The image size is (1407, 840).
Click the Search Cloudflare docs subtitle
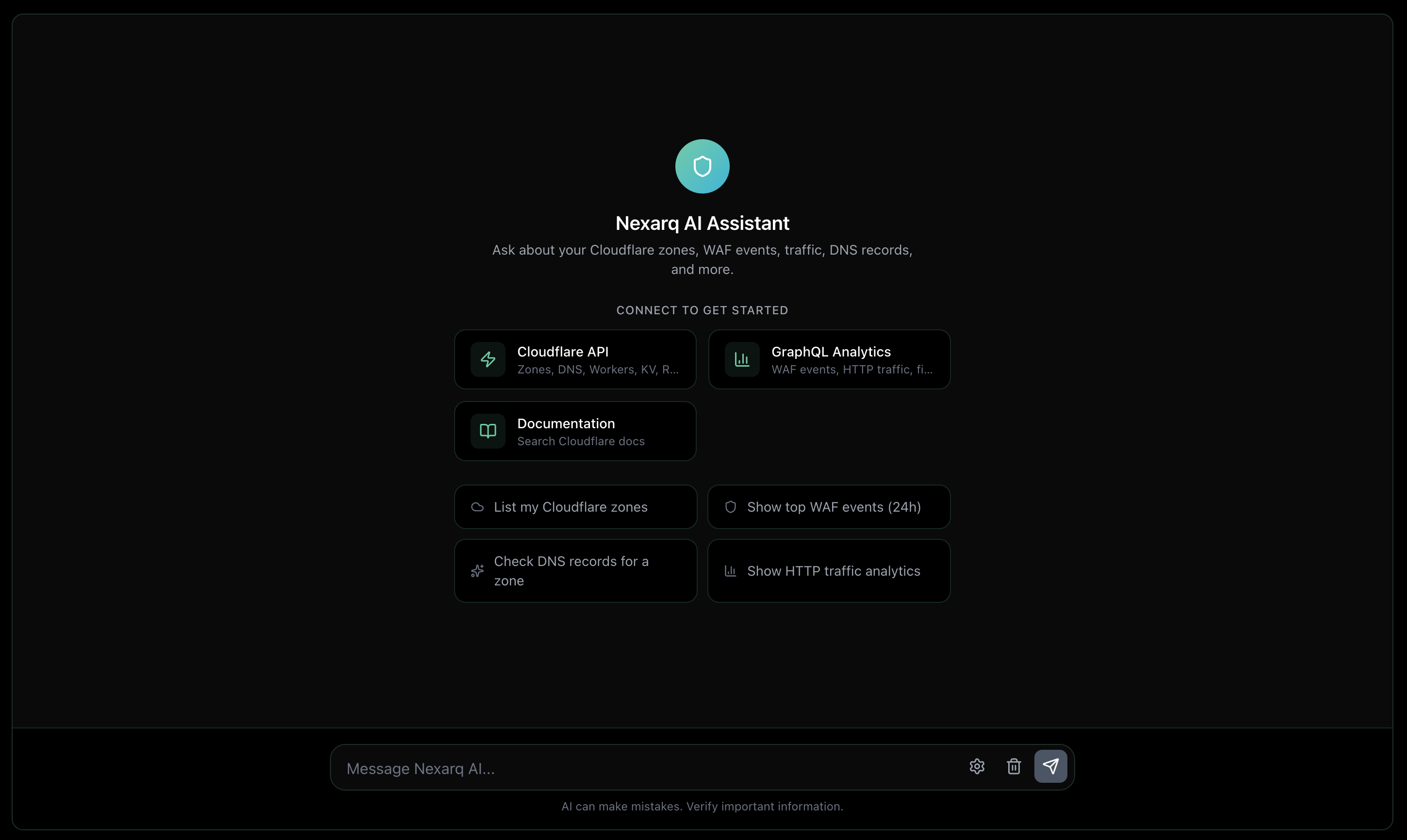pyautogui.click(x=581, y=441)
